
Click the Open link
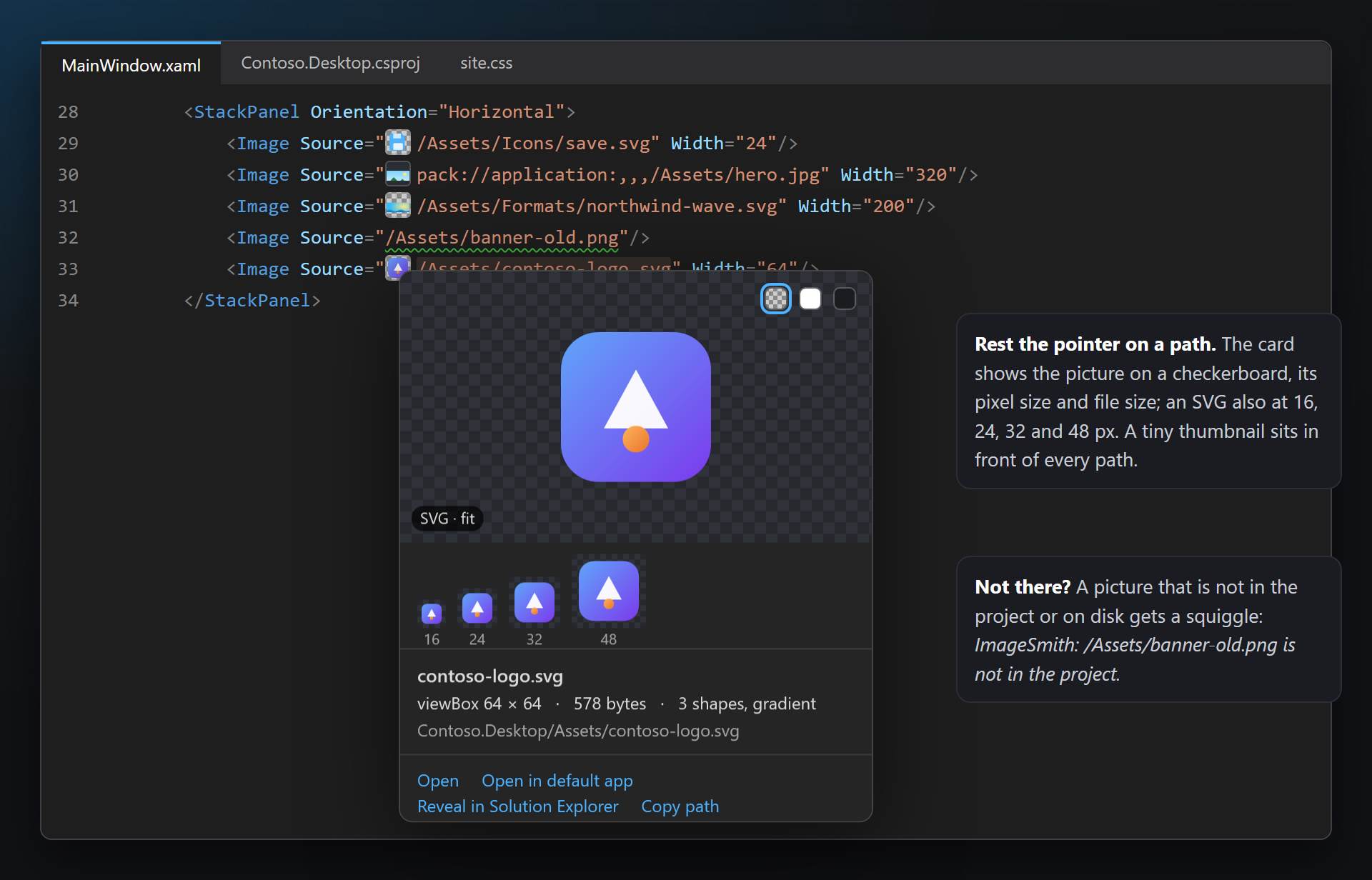[438, 781]
